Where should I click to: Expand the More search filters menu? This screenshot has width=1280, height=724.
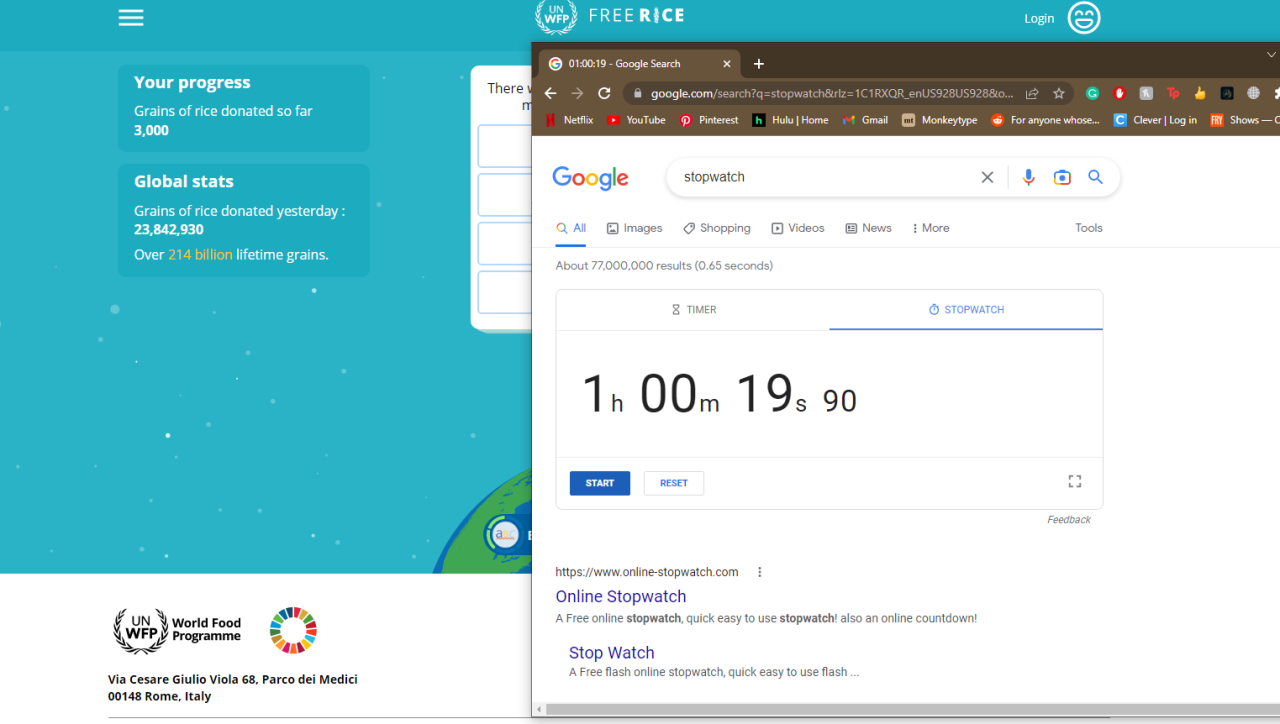pyautogui.click(x=931, y=228)
